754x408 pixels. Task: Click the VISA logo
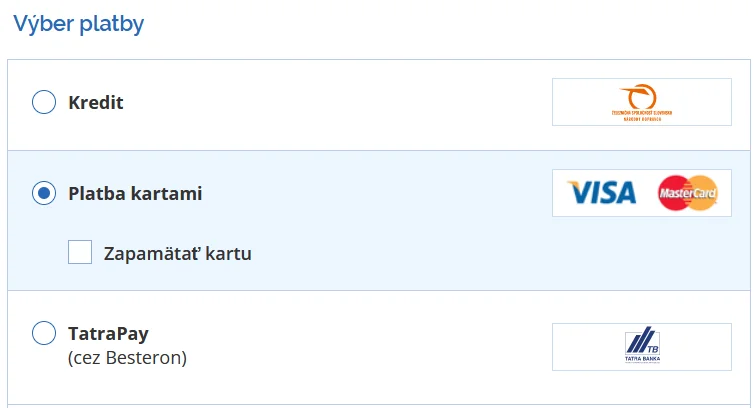tap(602, 193)
